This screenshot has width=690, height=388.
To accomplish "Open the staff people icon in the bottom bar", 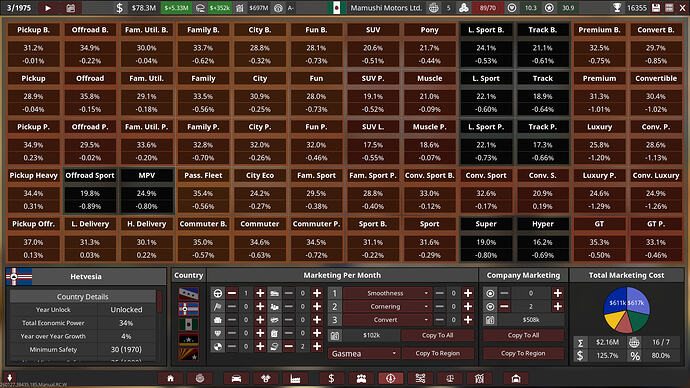I will 361,378.
